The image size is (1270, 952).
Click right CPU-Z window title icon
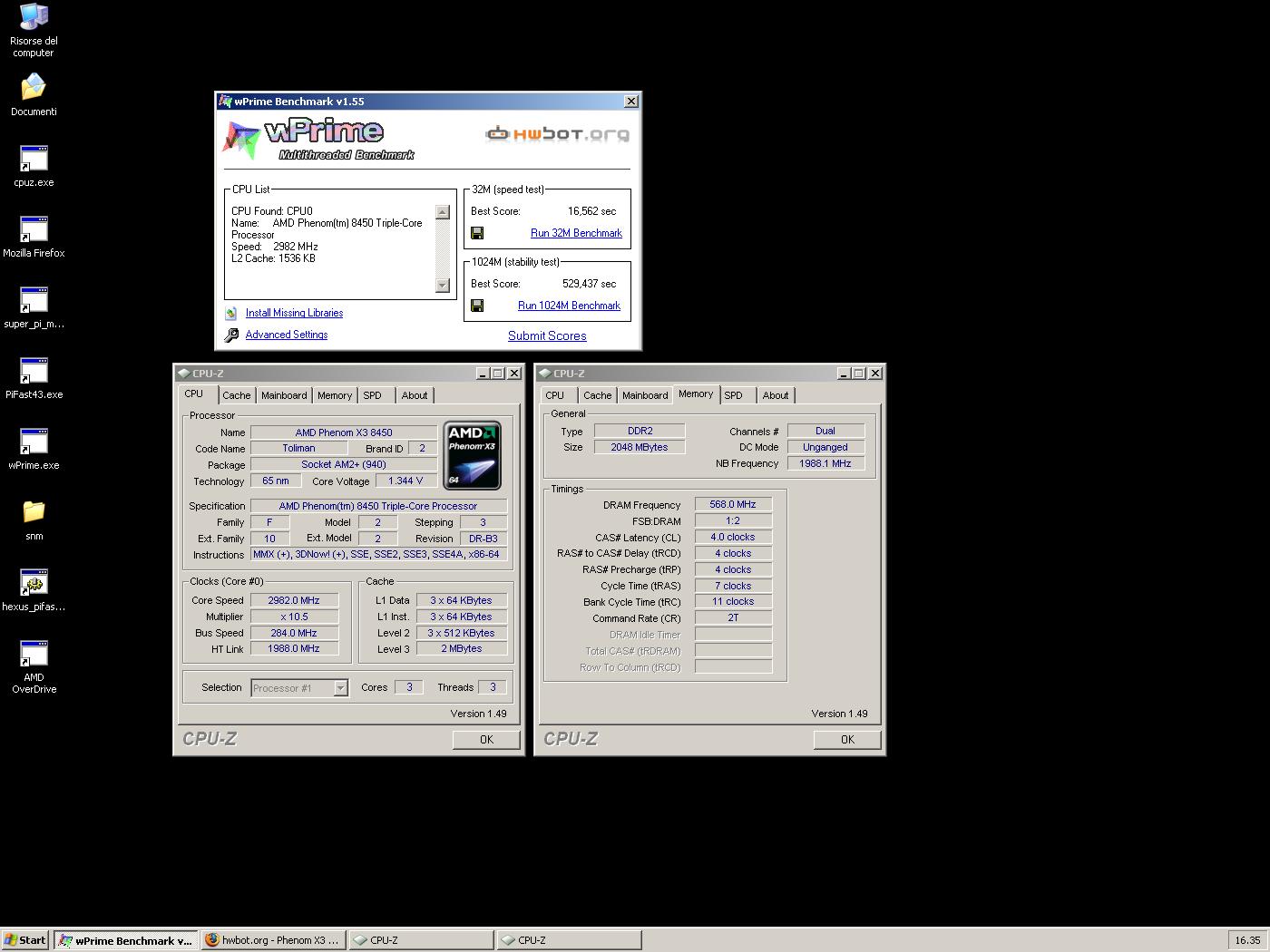coord(544,374)
